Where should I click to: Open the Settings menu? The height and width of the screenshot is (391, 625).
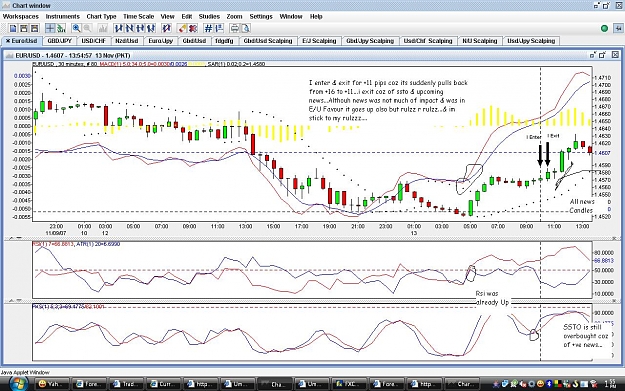tap(261, 16)
